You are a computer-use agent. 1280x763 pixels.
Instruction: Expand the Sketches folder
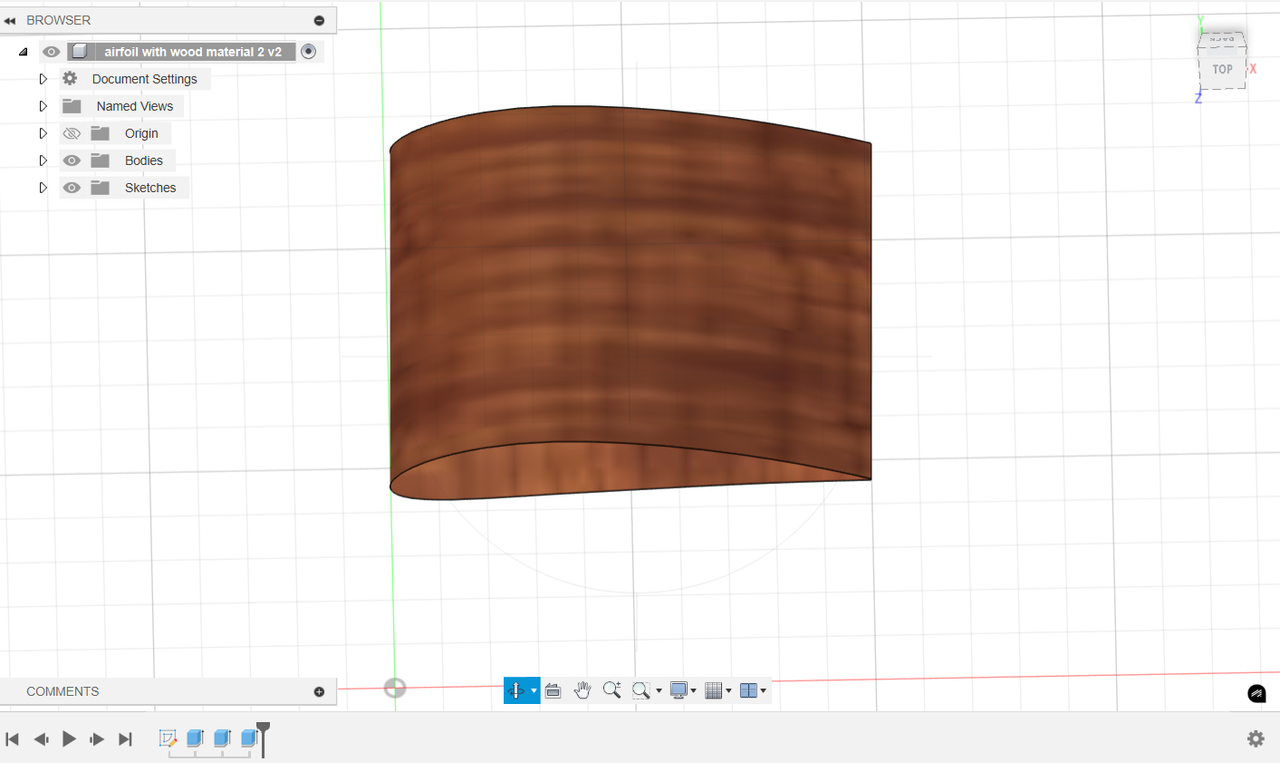[x=43, y=187]
